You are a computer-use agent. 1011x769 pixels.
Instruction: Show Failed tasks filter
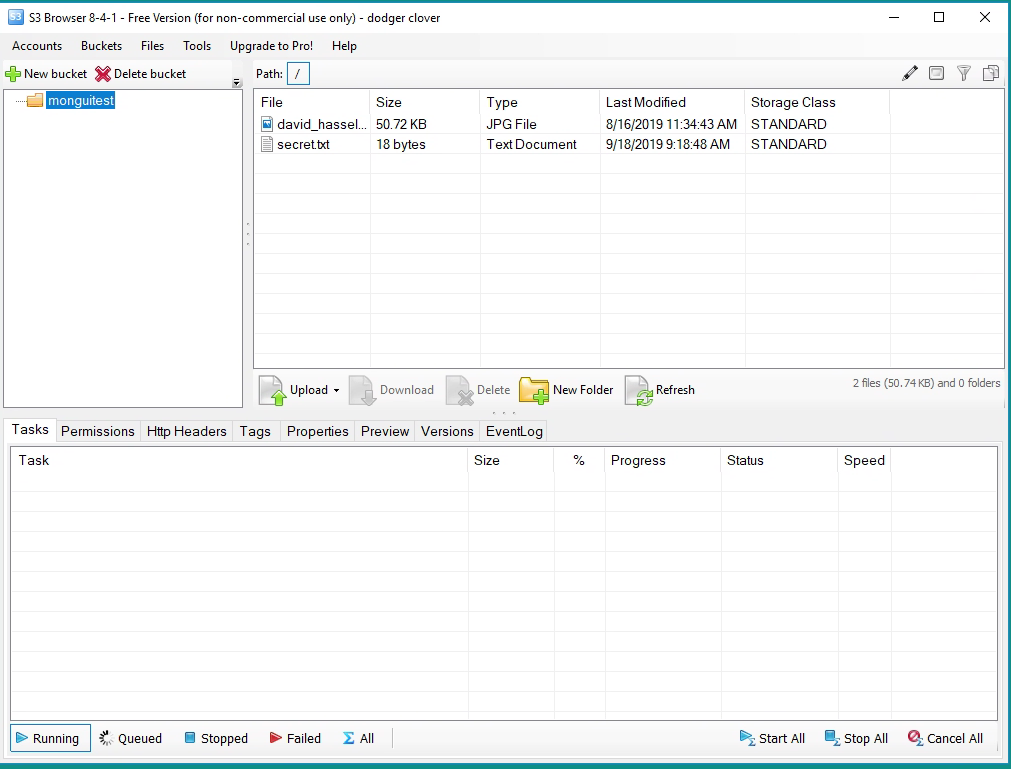point(295,738)
